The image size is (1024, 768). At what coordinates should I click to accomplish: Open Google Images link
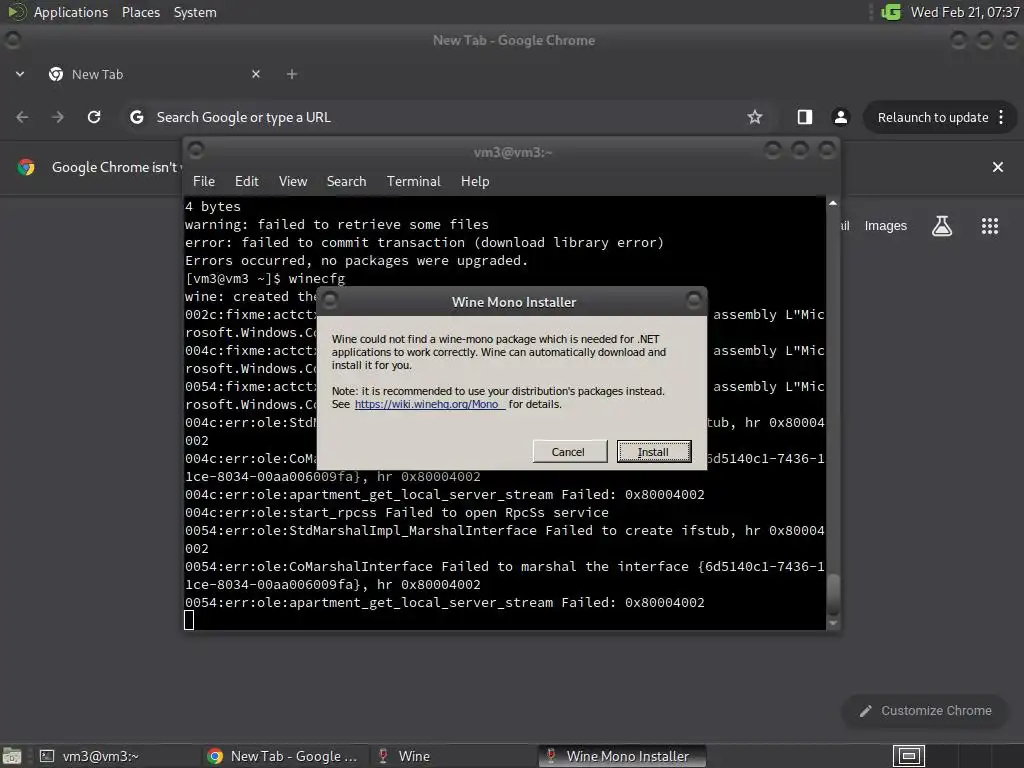click(x=886, y=226)
